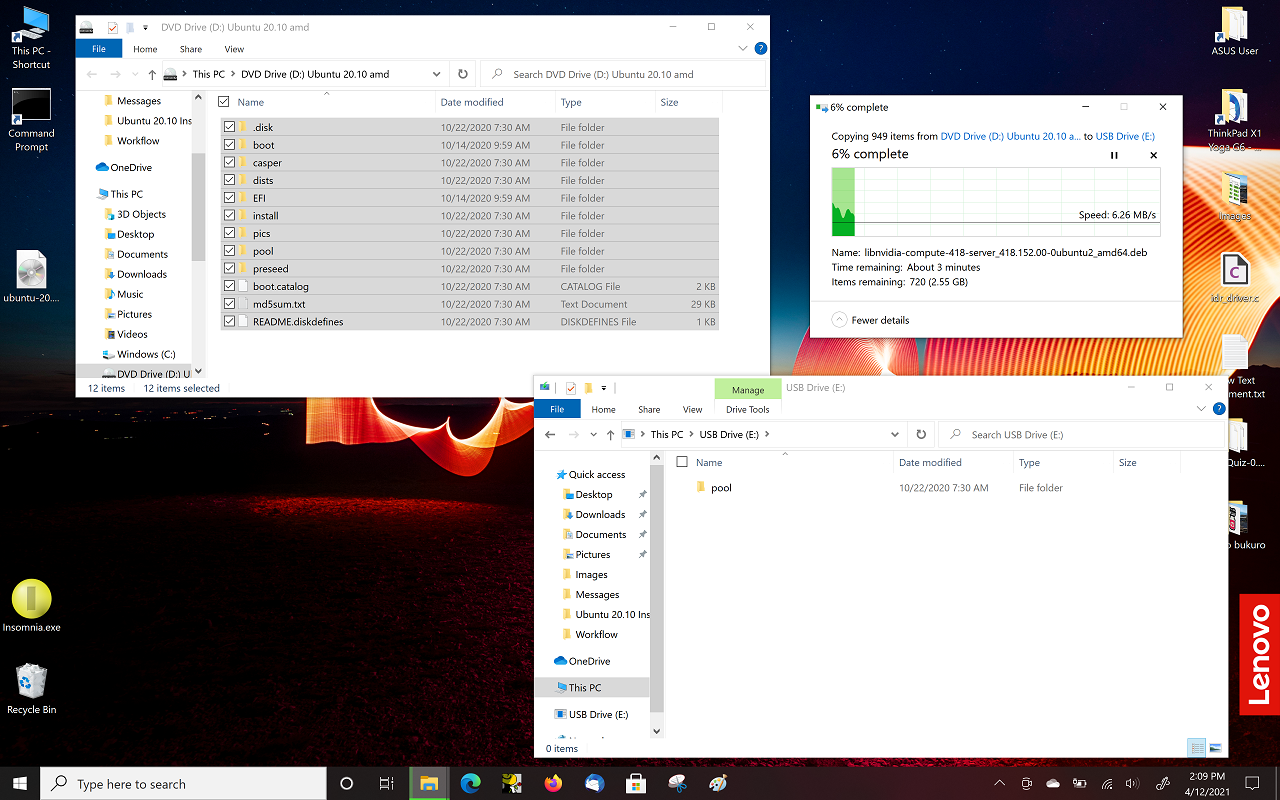The width and height of the screenshot is (1280, 800).
Task: Open recent locations dropdown in USB window
Action: pyautogui.click(x=594, y=435)
